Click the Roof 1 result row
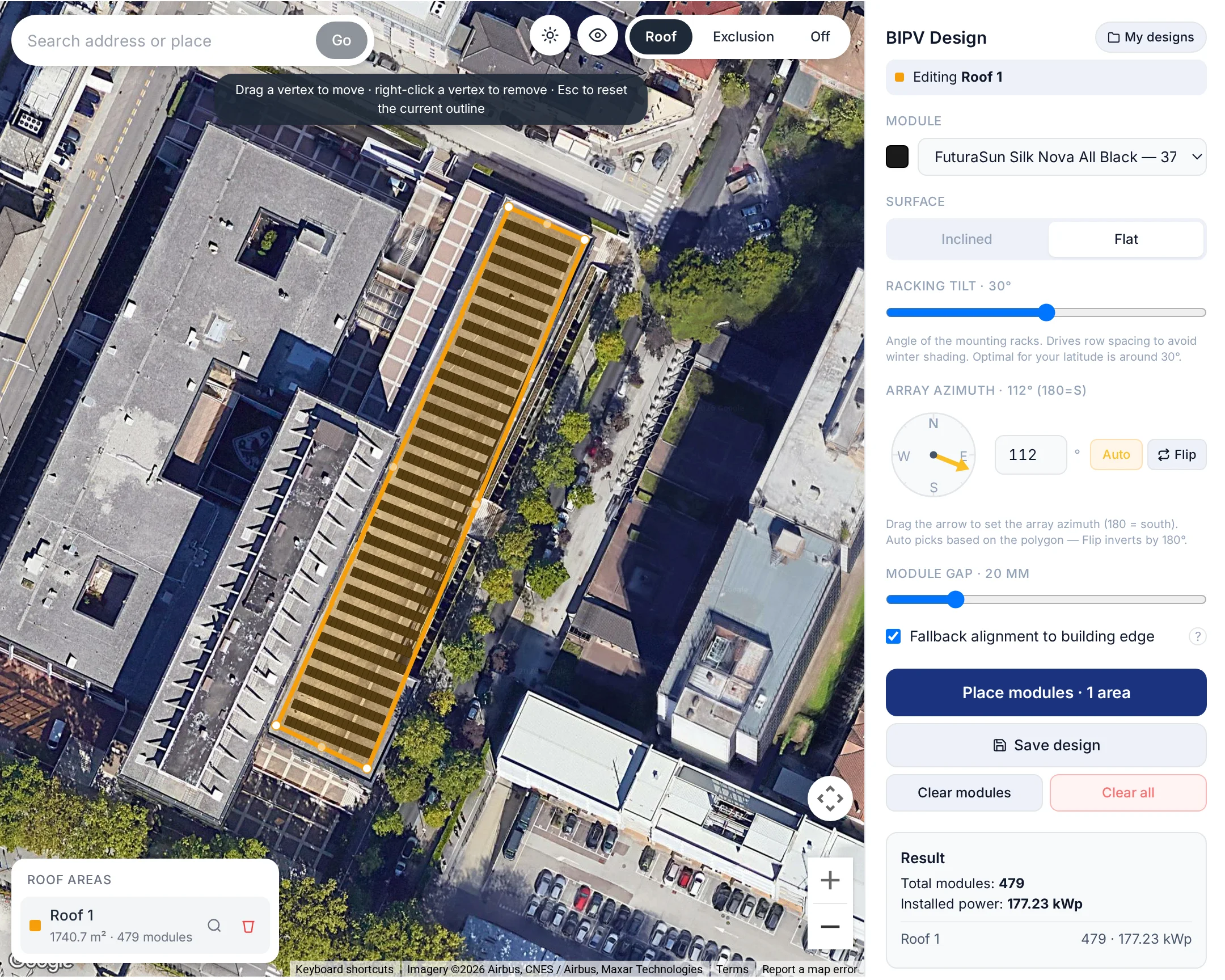Image resolution: width=1225 pixels, height=980 pixels. 1045,939
